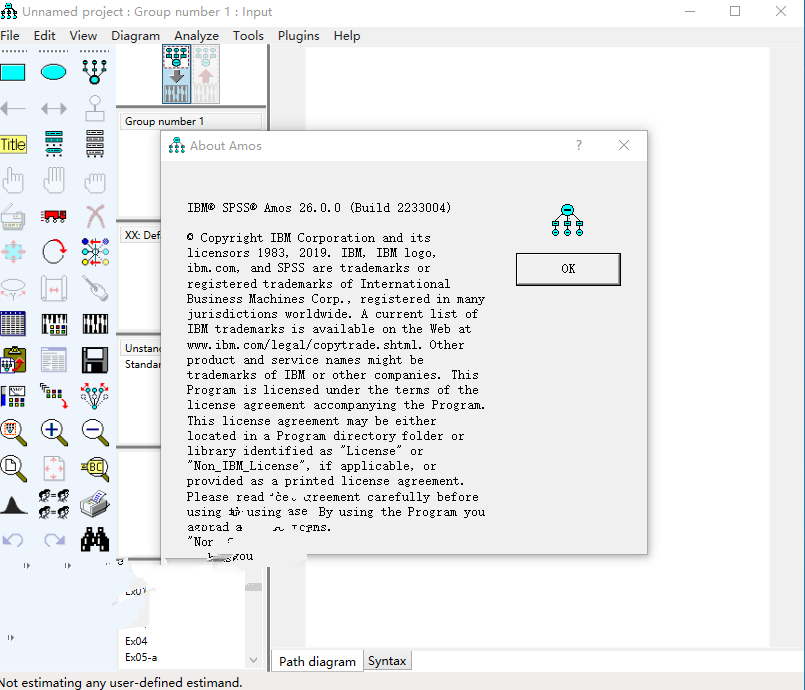Viewport: 805px width, 690px height.
Task: Open specification search binoculars icon
Action: (x=94, y=540)
